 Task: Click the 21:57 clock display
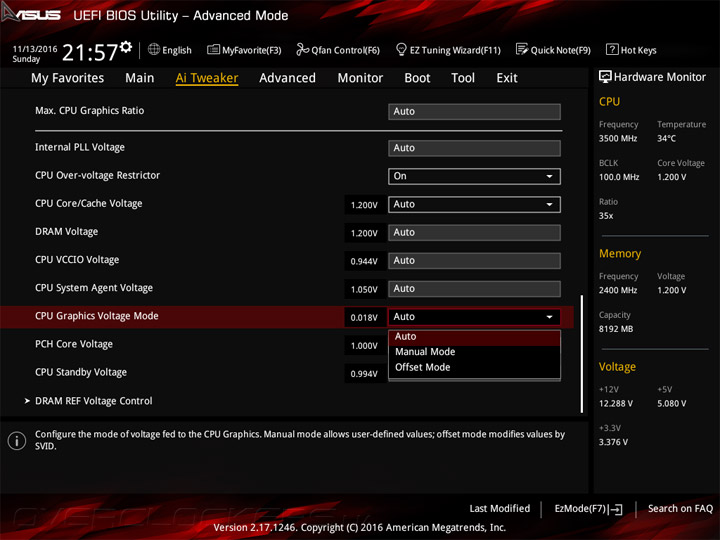(x=90, y=52)
